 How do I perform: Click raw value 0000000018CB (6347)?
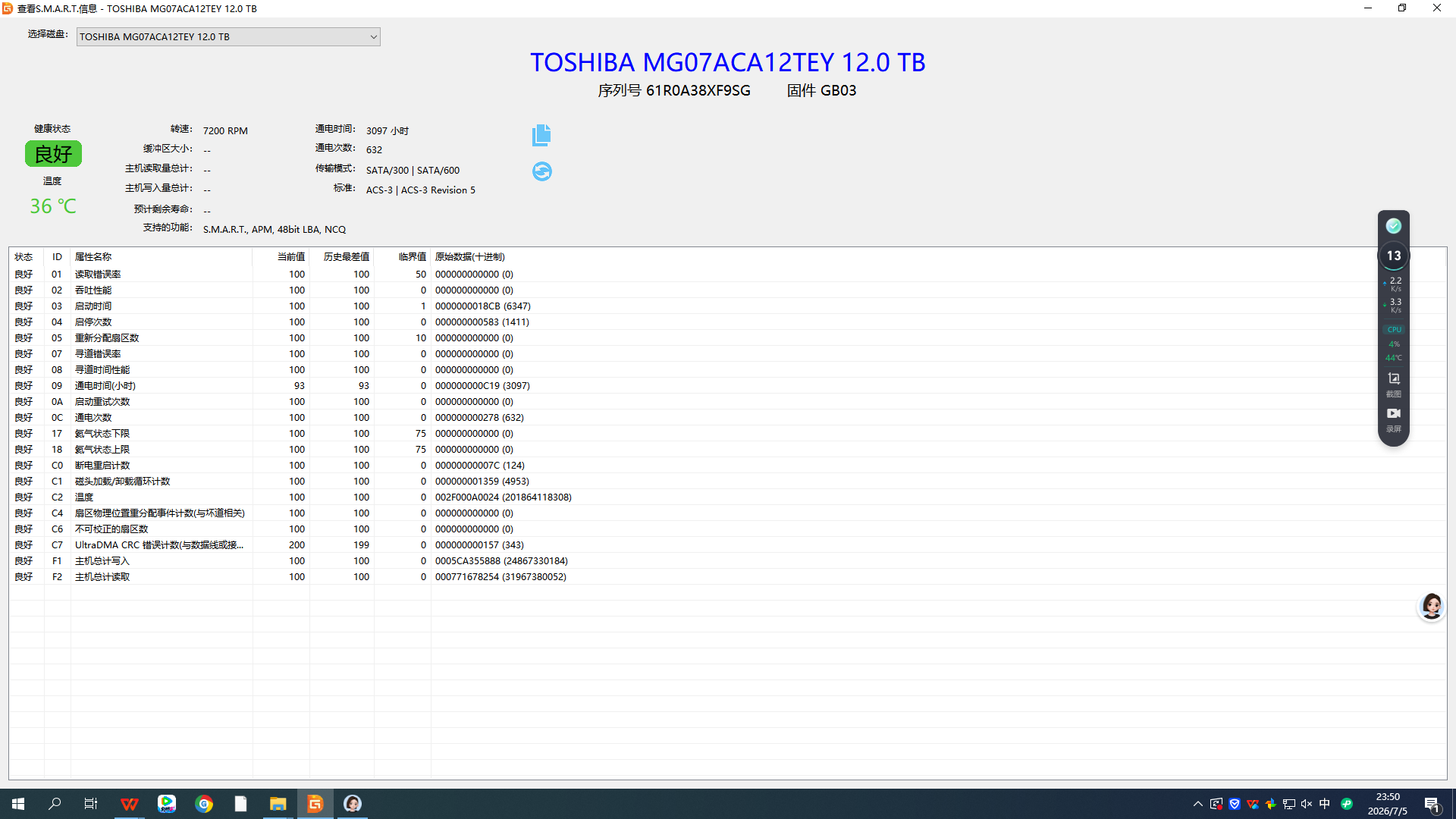click(x=483, y=306)
